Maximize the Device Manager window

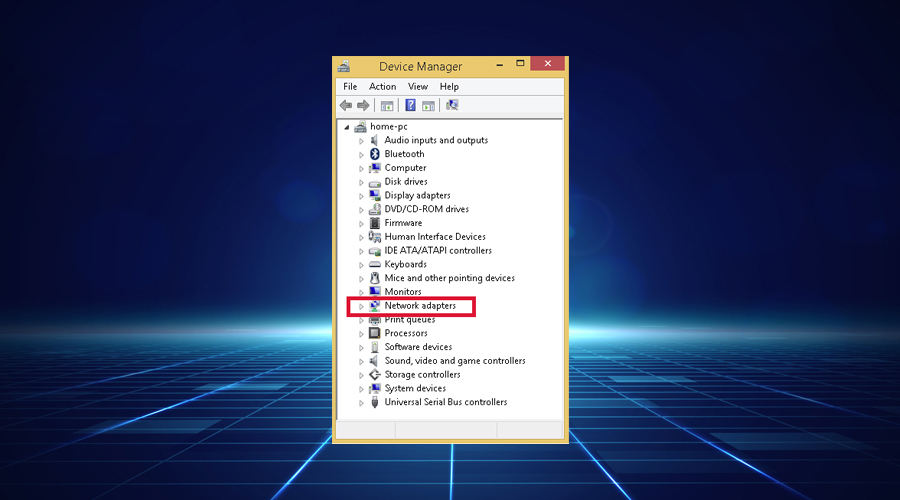[520, 64]
